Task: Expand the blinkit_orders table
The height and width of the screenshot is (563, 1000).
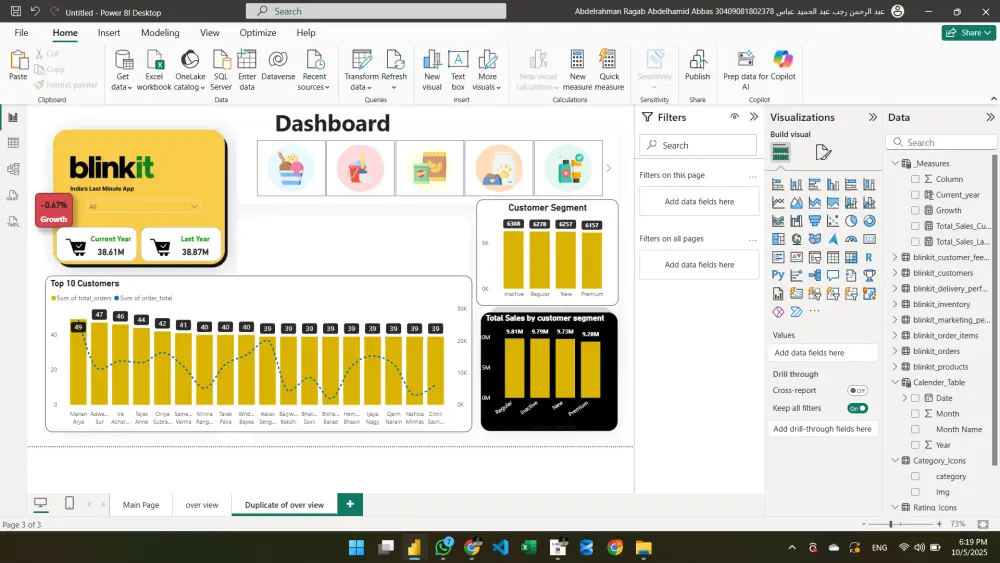Action: [895, 351]
